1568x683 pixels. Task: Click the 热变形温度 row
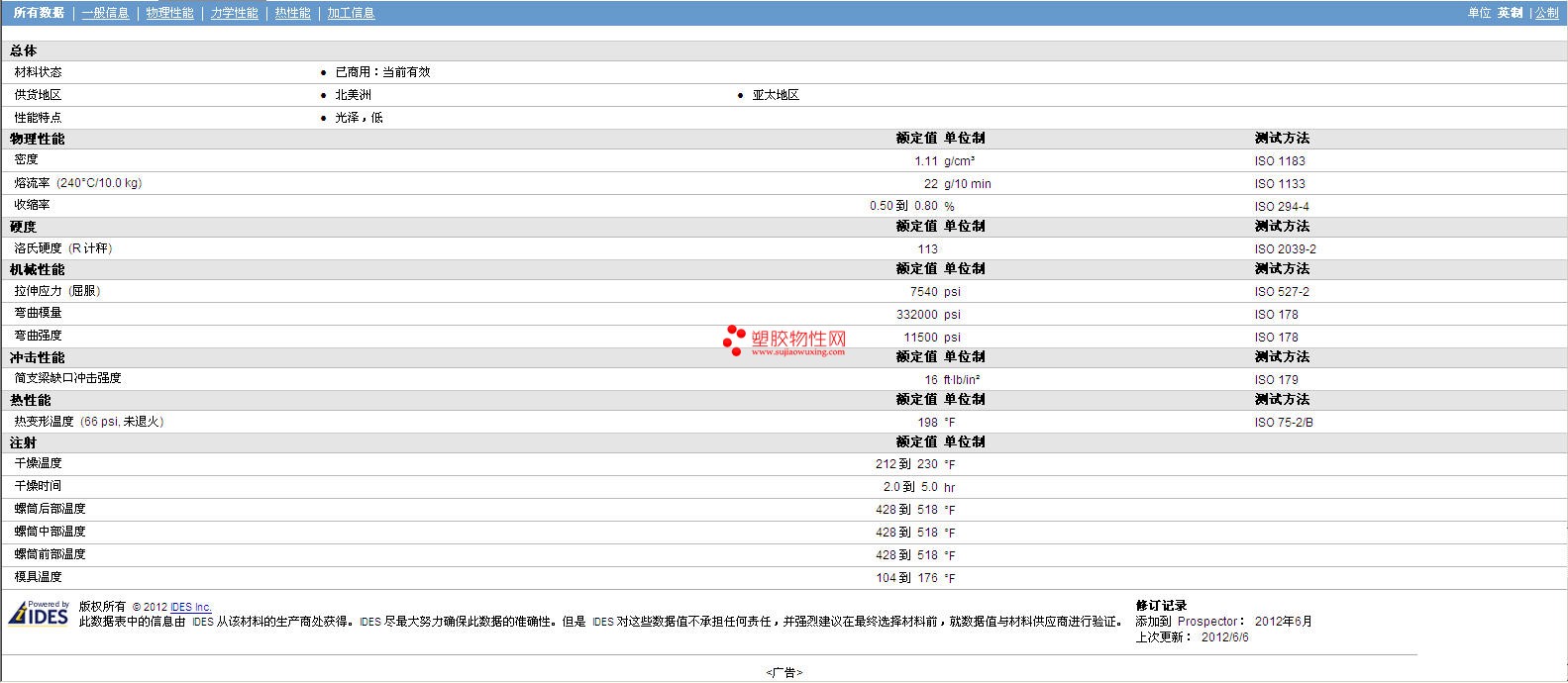[x=784, y=422]
